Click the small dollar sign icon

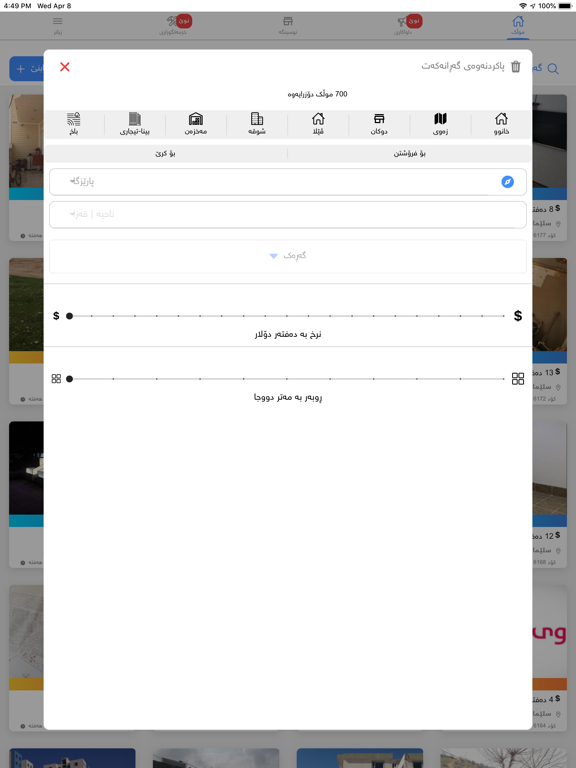point(56,316)
